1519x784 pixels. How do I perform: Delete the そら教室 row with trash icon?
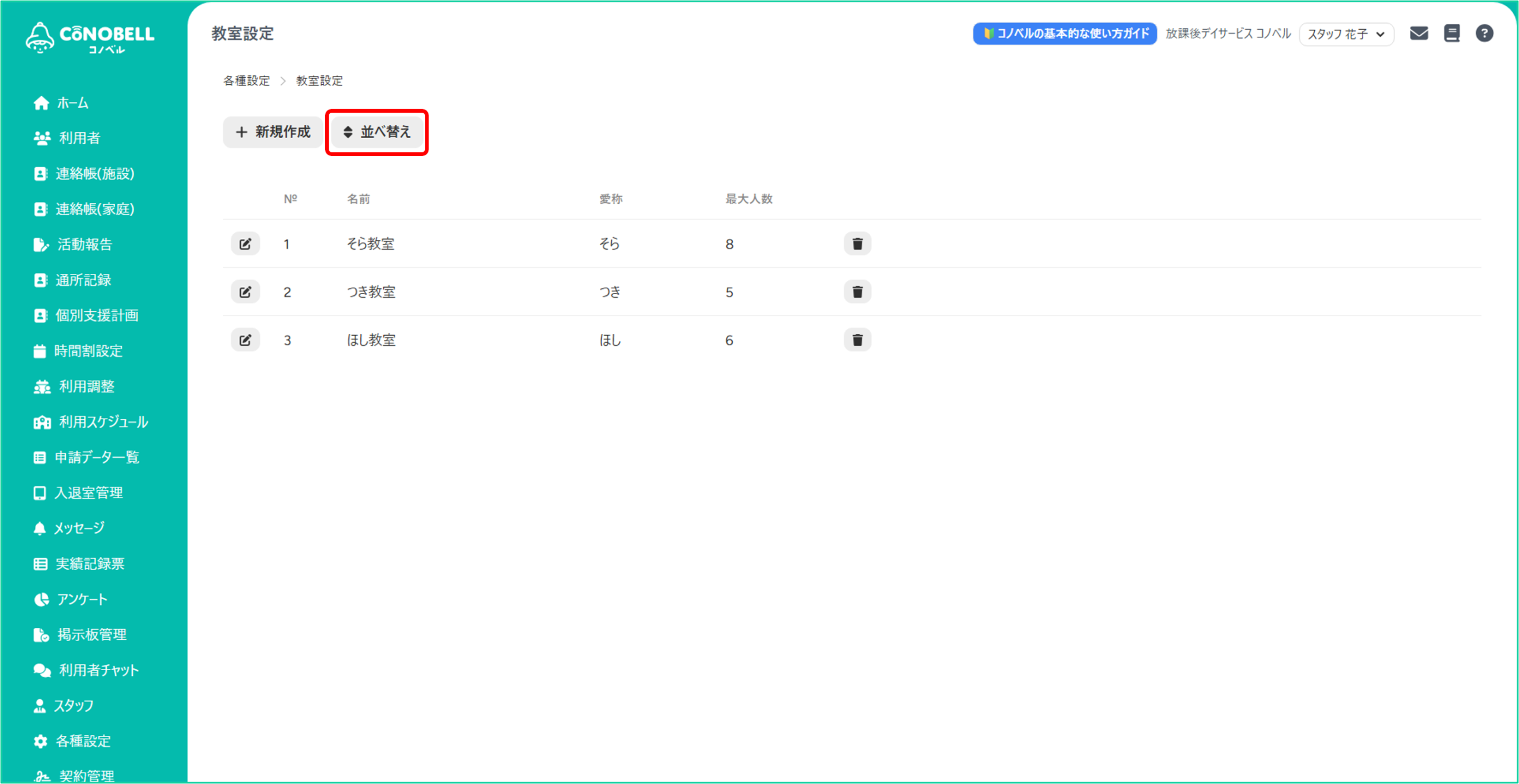[857, 244]
